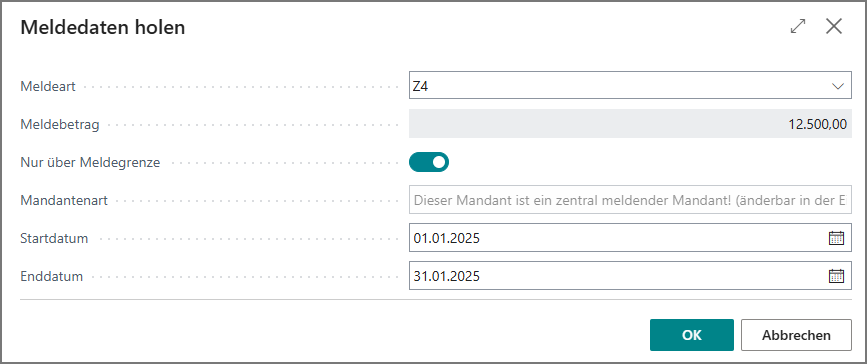The image size is (867, 364).
Task: Click the Meldebetrag field label
Action: coord(60,124)
